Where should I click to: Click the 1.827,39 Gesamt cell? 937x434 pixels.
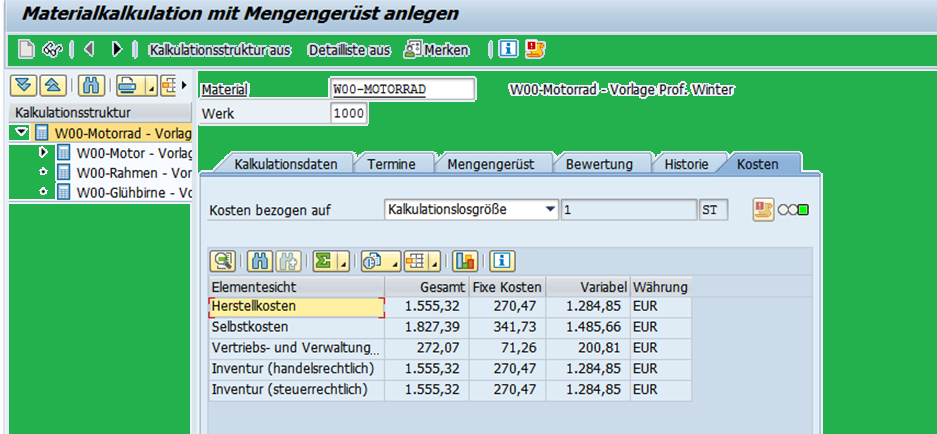427,328
